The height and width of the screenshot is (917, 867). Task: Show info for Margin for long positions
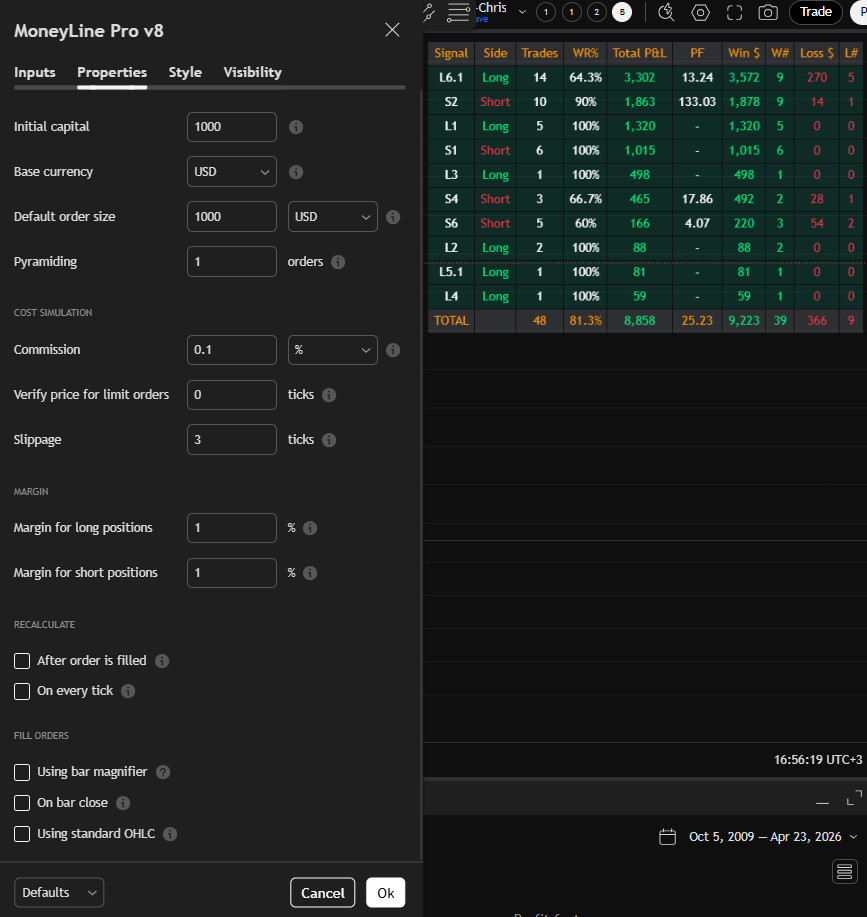click(310, 528)
